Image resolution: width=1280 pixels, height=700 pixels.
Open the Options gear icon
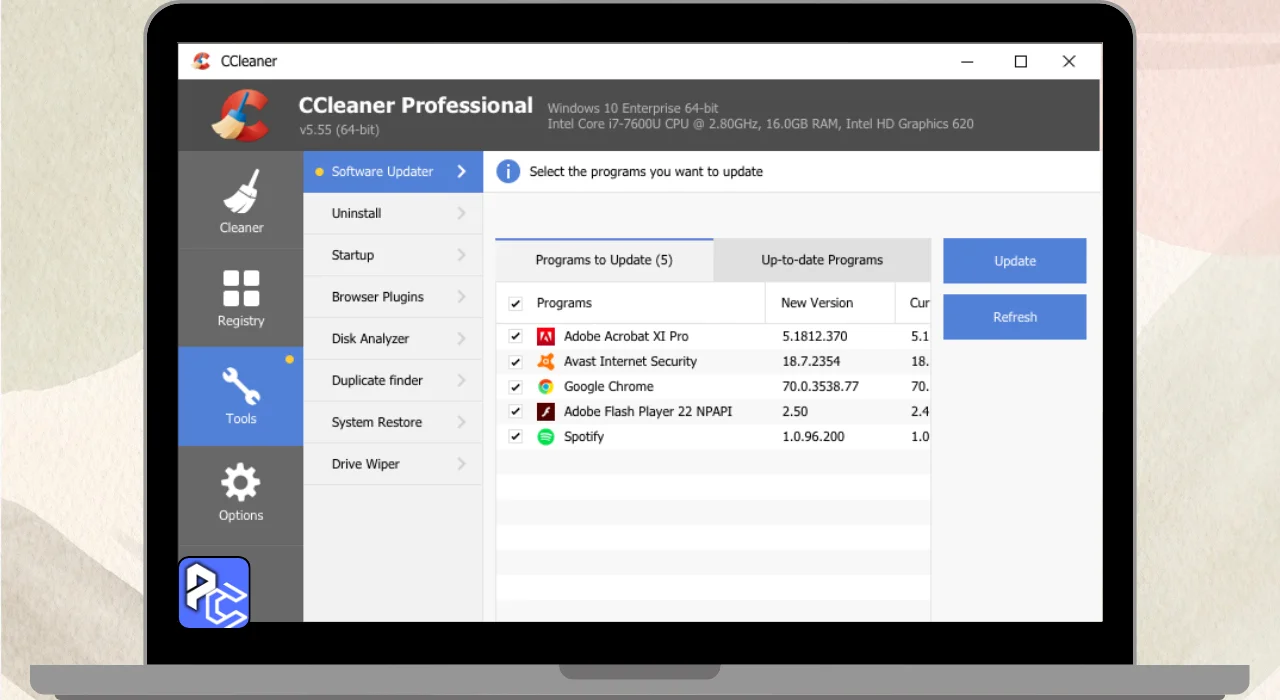241,483
